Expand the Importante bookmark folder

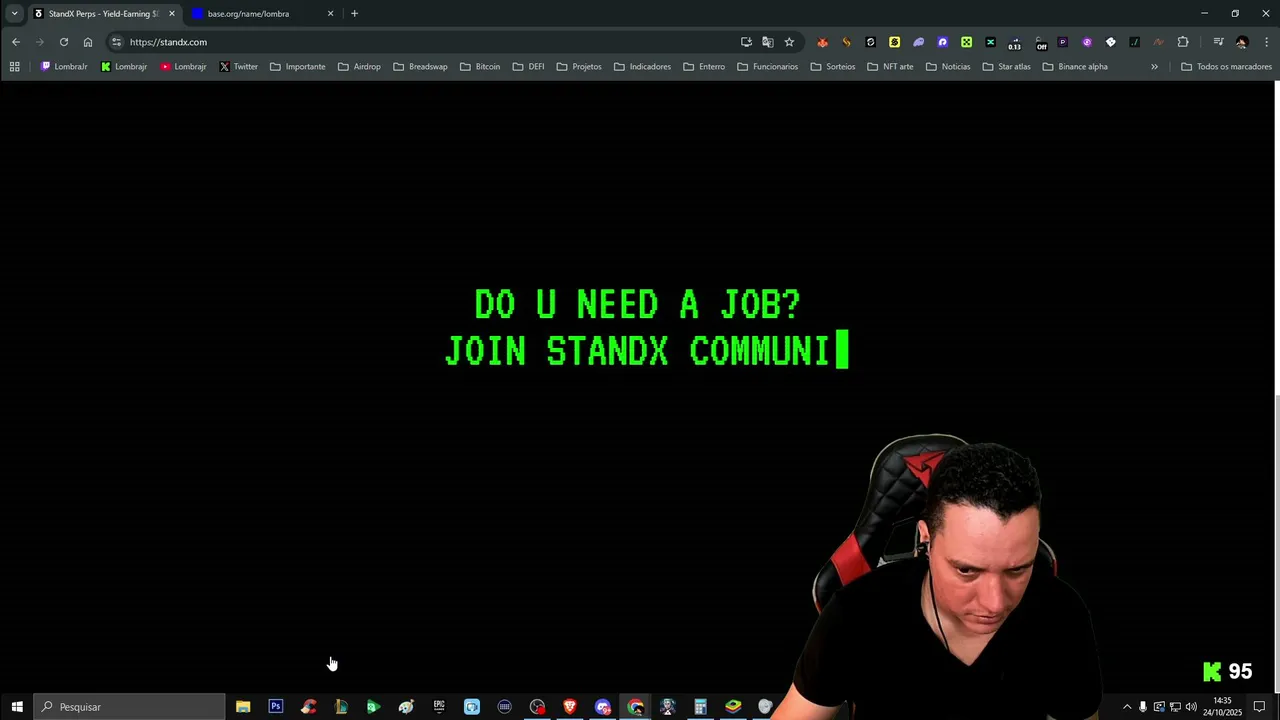pyautogui.click(x=297, y=67)
